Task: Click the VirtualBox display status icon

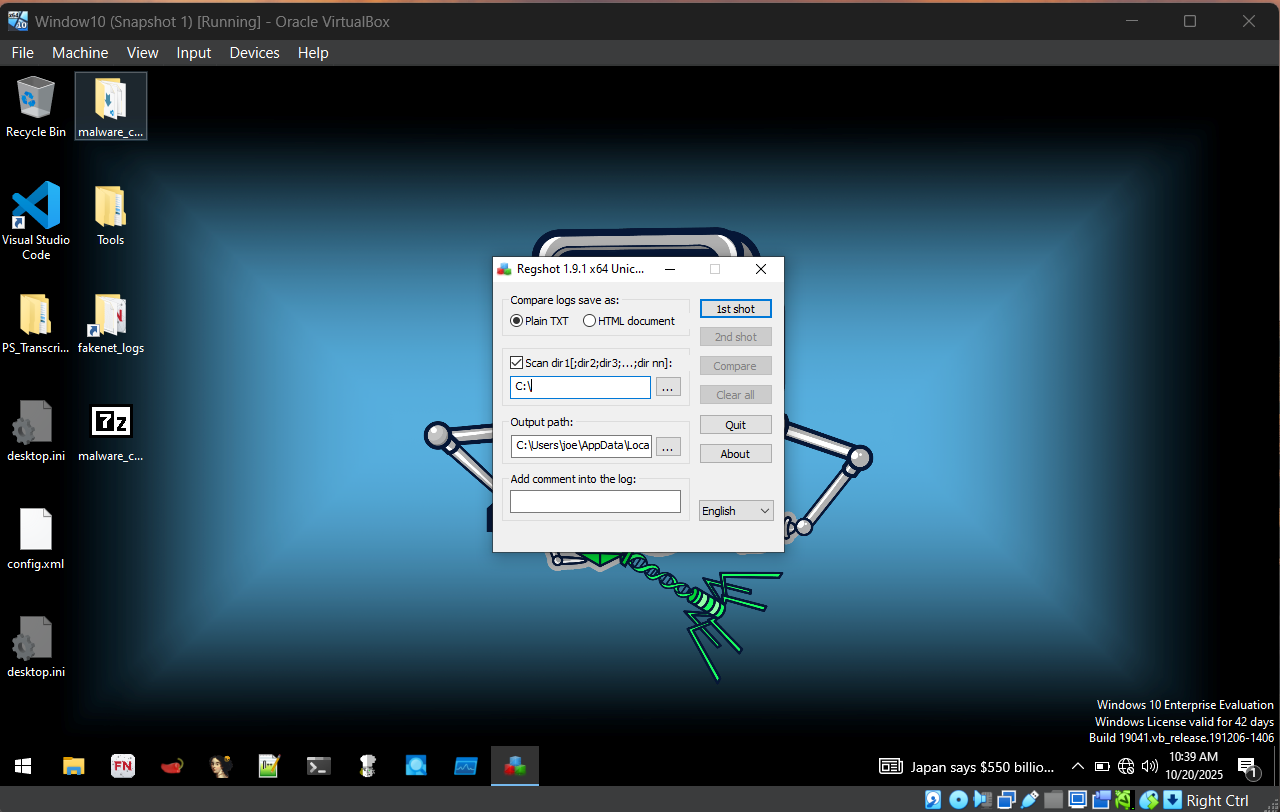Action: point(1077,800)
